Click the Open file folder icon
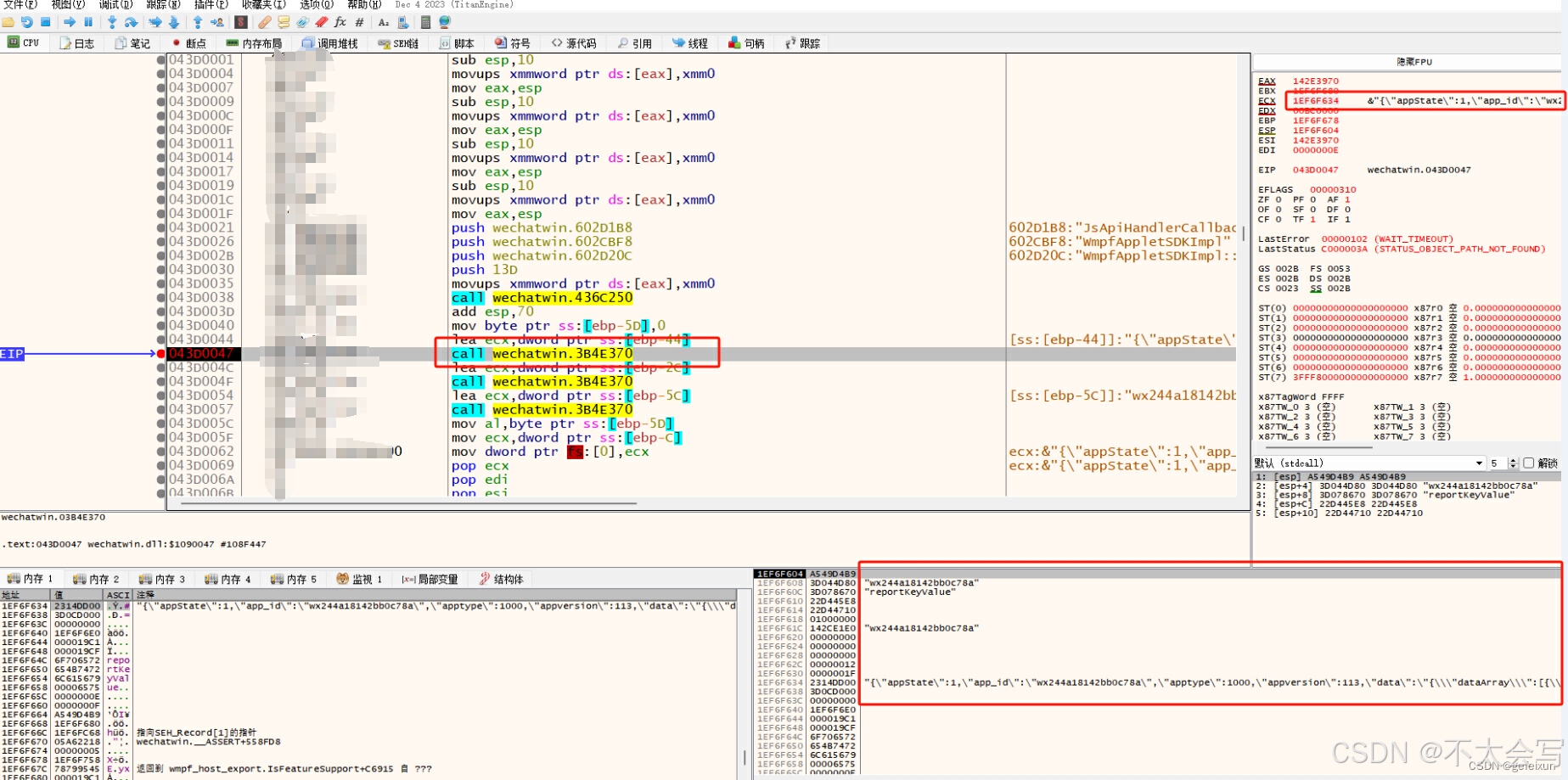Image resolution: width=1568 pixels, height=780 pixels. [8, 22]
